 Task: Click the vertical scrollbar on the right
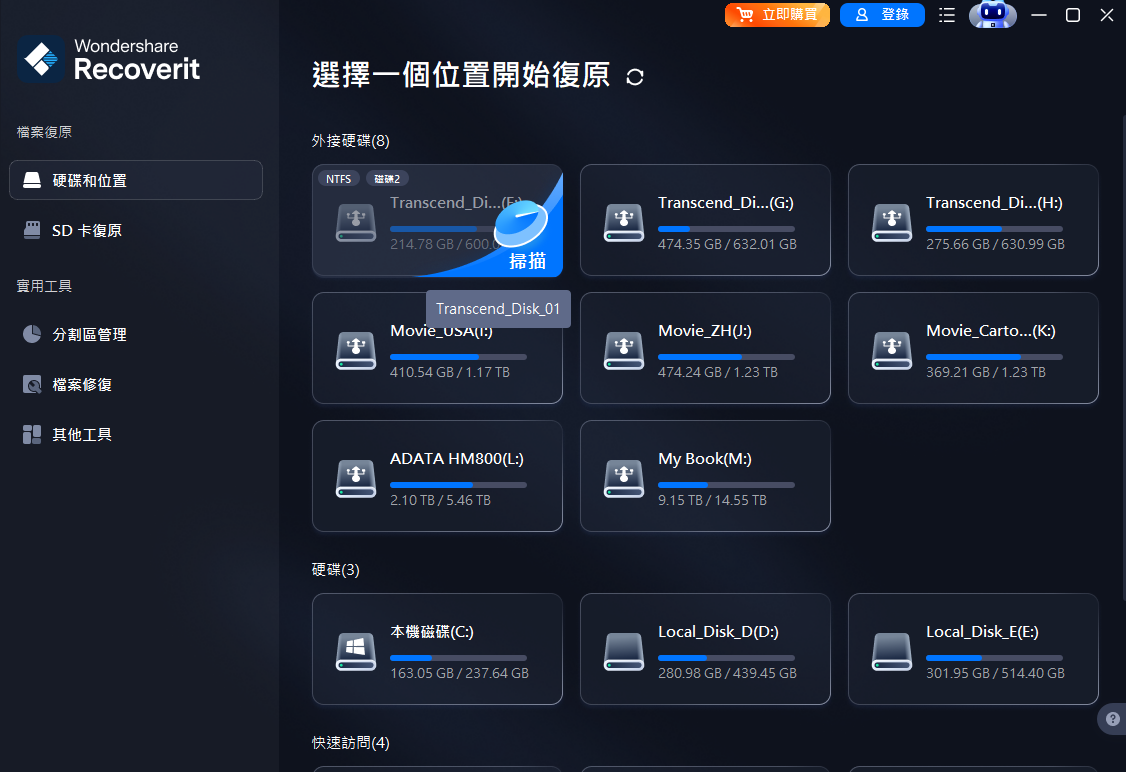tap(1123, 359)
